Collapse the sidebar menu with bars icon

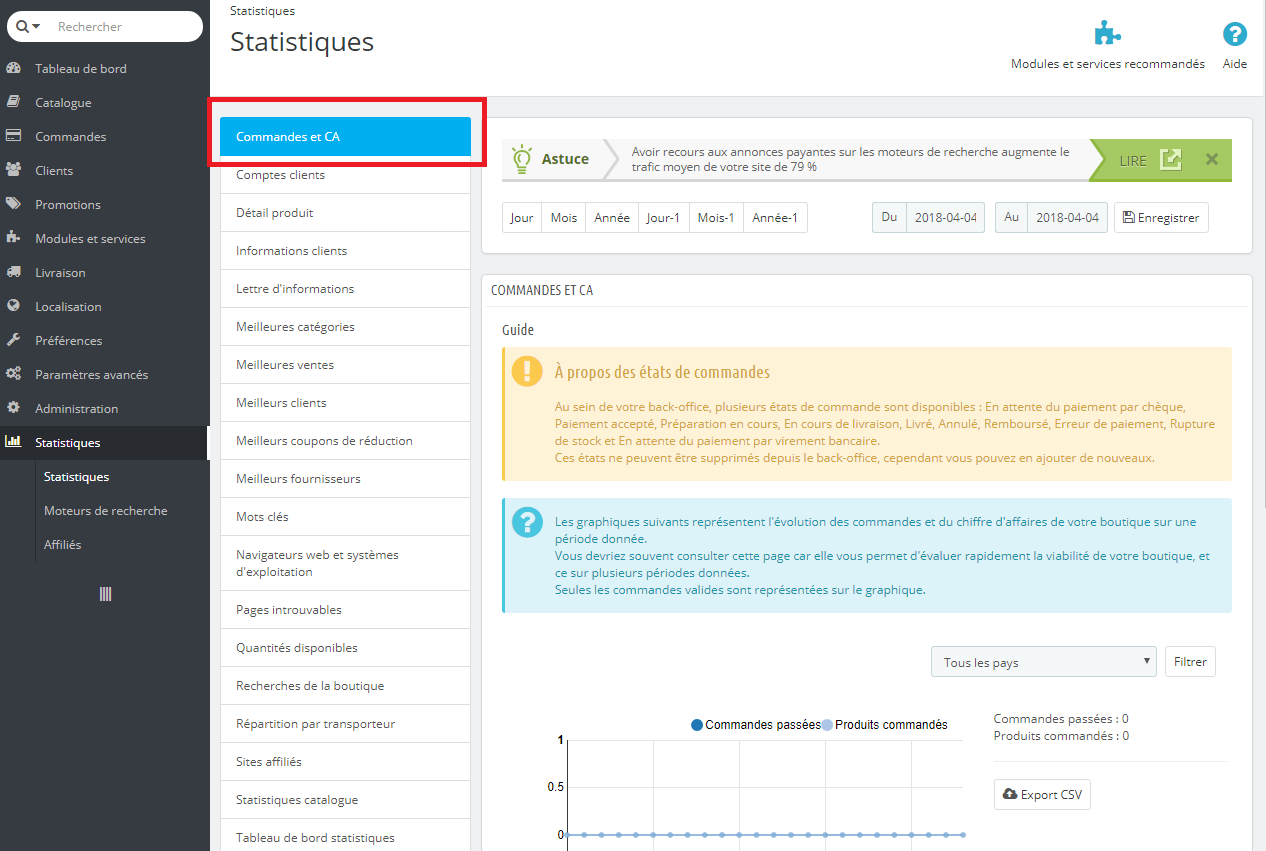click(105, 594)
